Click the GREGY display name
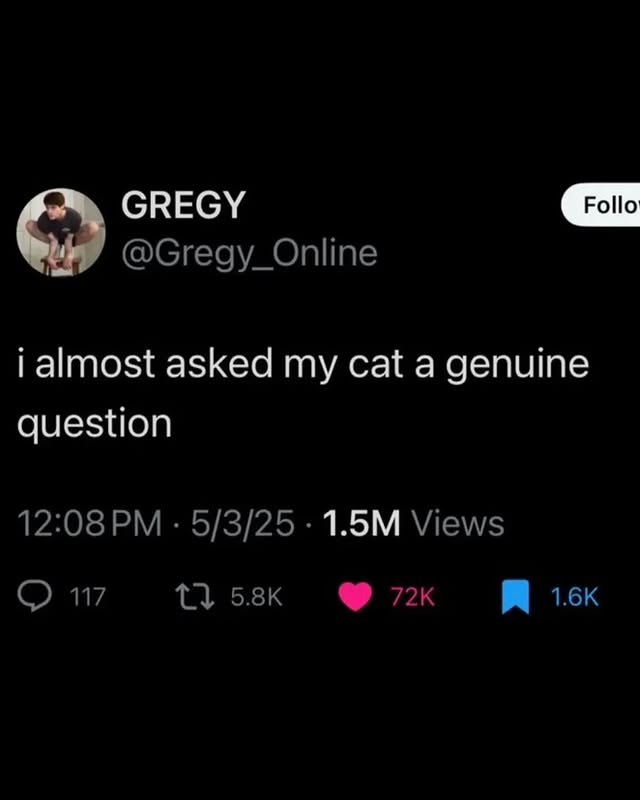Screen dimensions: 640x800 [183, 205]
